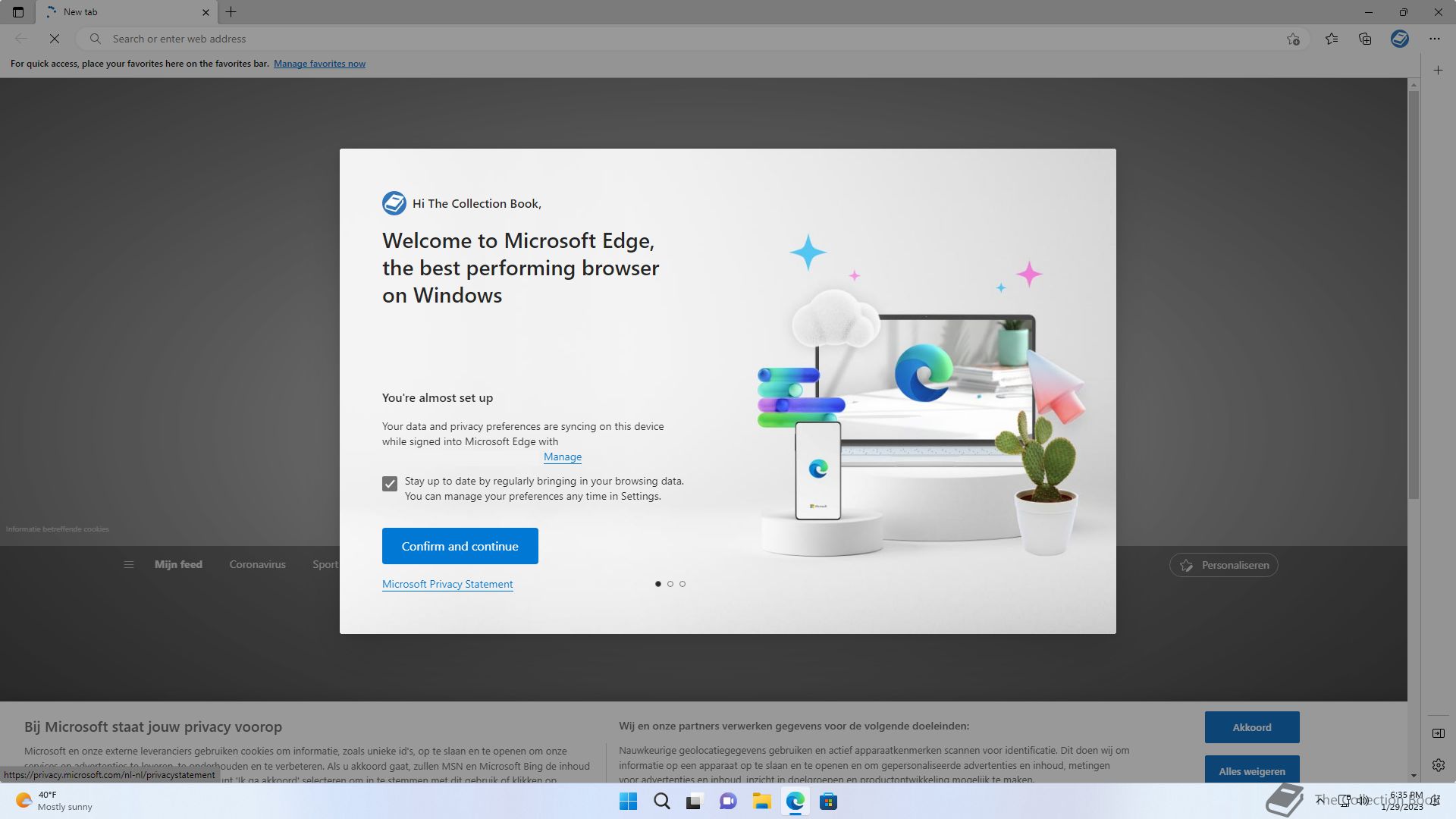Select the Coronavirus feed tab
This screenshot has height=819, width=1456.
click(x=258, y=565)
